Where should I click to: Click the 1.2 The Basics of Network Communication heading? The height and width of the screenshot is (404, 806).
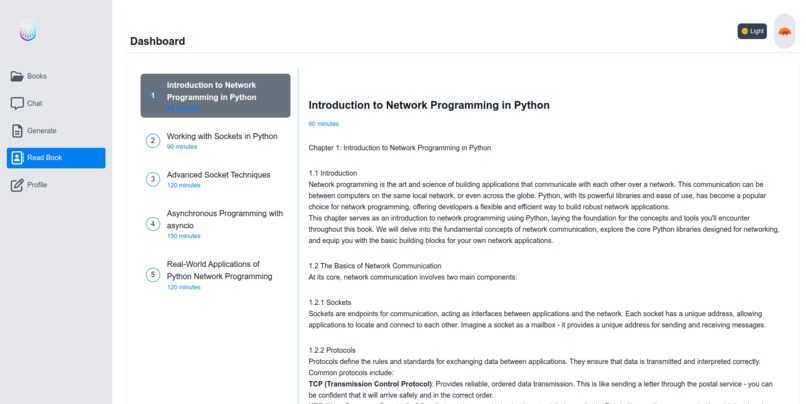(375, 266)
